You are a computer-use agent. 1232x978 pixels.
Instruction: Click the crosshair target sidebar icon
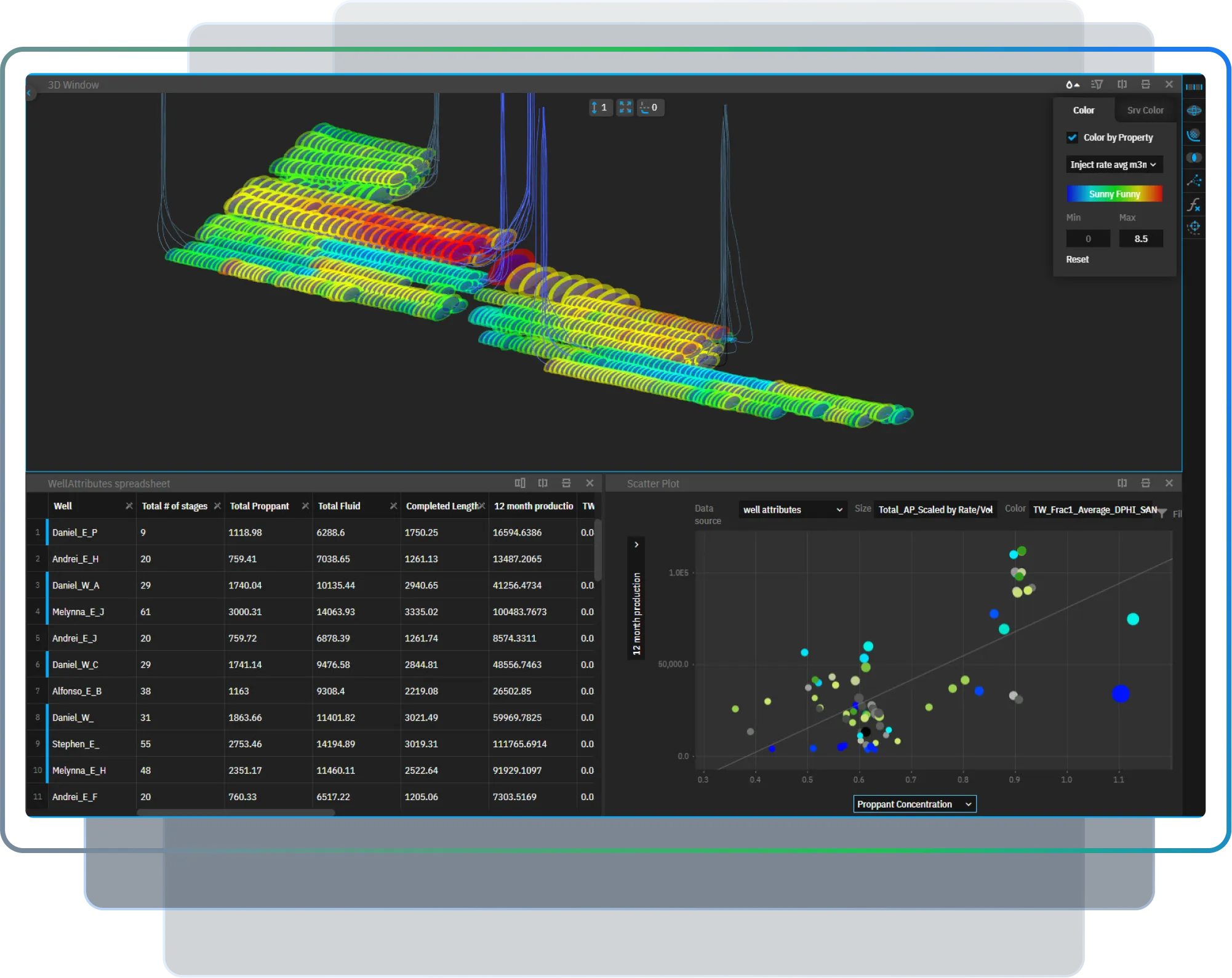tap(1194, 227)
